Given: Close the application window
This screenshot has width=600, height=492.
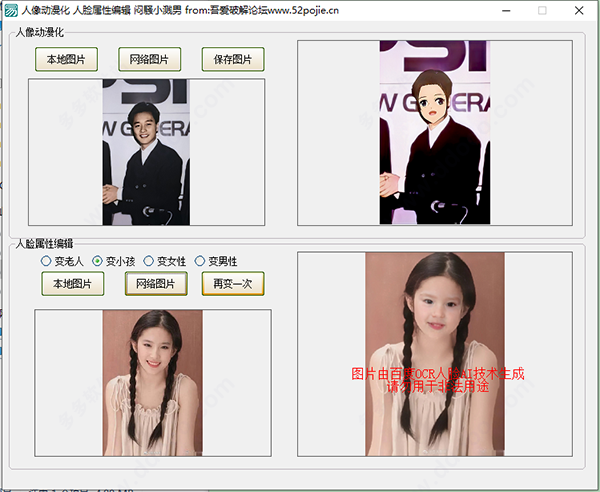Looking at the screenshot, I should pyautogui.click(x=579, y=10).
